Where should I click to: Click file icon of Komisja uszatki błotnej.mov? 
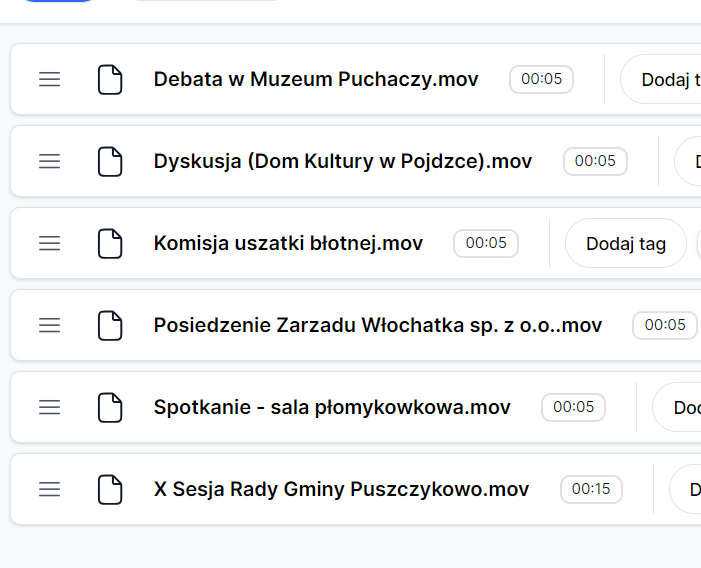tap(110, 244)
